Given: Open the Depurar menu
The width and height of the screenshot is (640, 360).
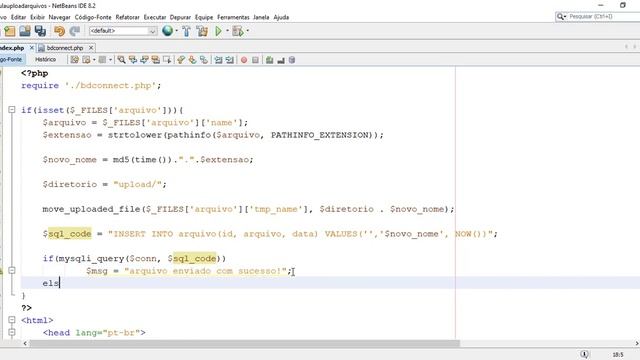Looking at the screenshot, I should (180, 17).
